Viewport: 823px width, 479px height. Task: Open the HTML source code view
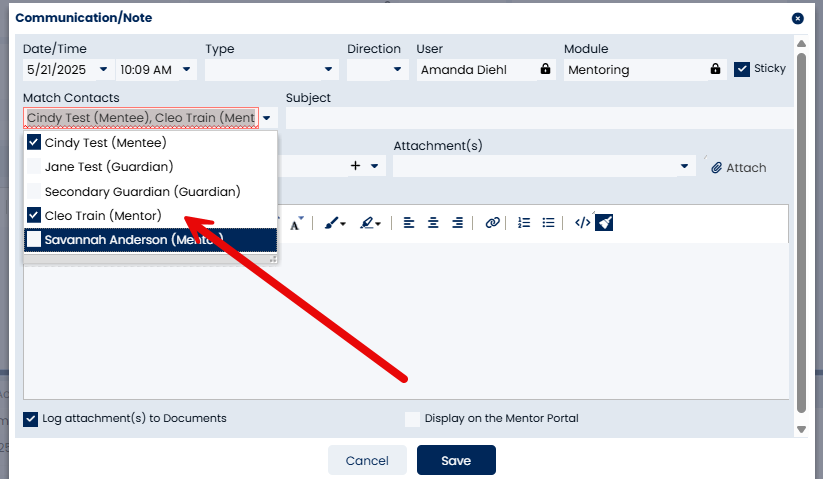582,223
